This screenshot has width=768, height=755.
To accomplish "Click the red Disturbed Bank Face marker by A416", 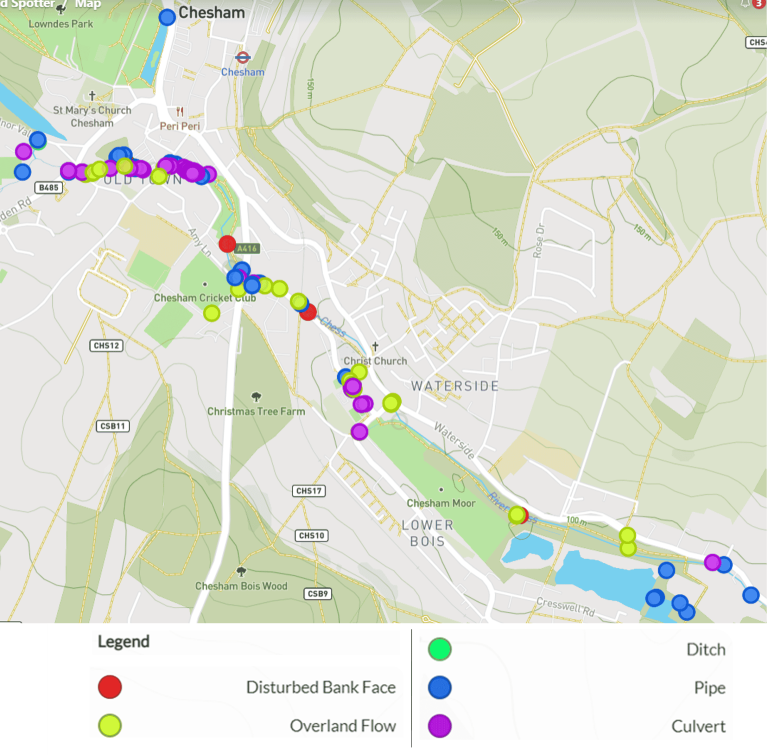I will coord(227,244).
